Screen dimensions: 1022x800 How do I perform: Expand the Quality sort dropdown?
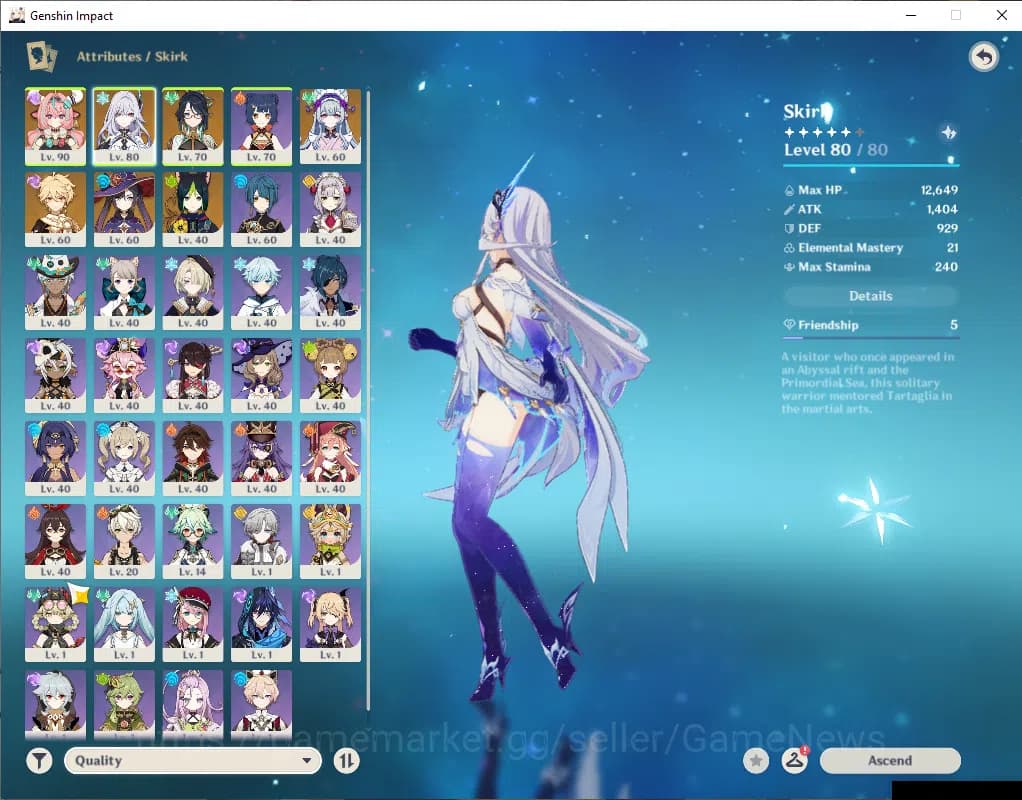pyautogui.click(x=193, y=760)
